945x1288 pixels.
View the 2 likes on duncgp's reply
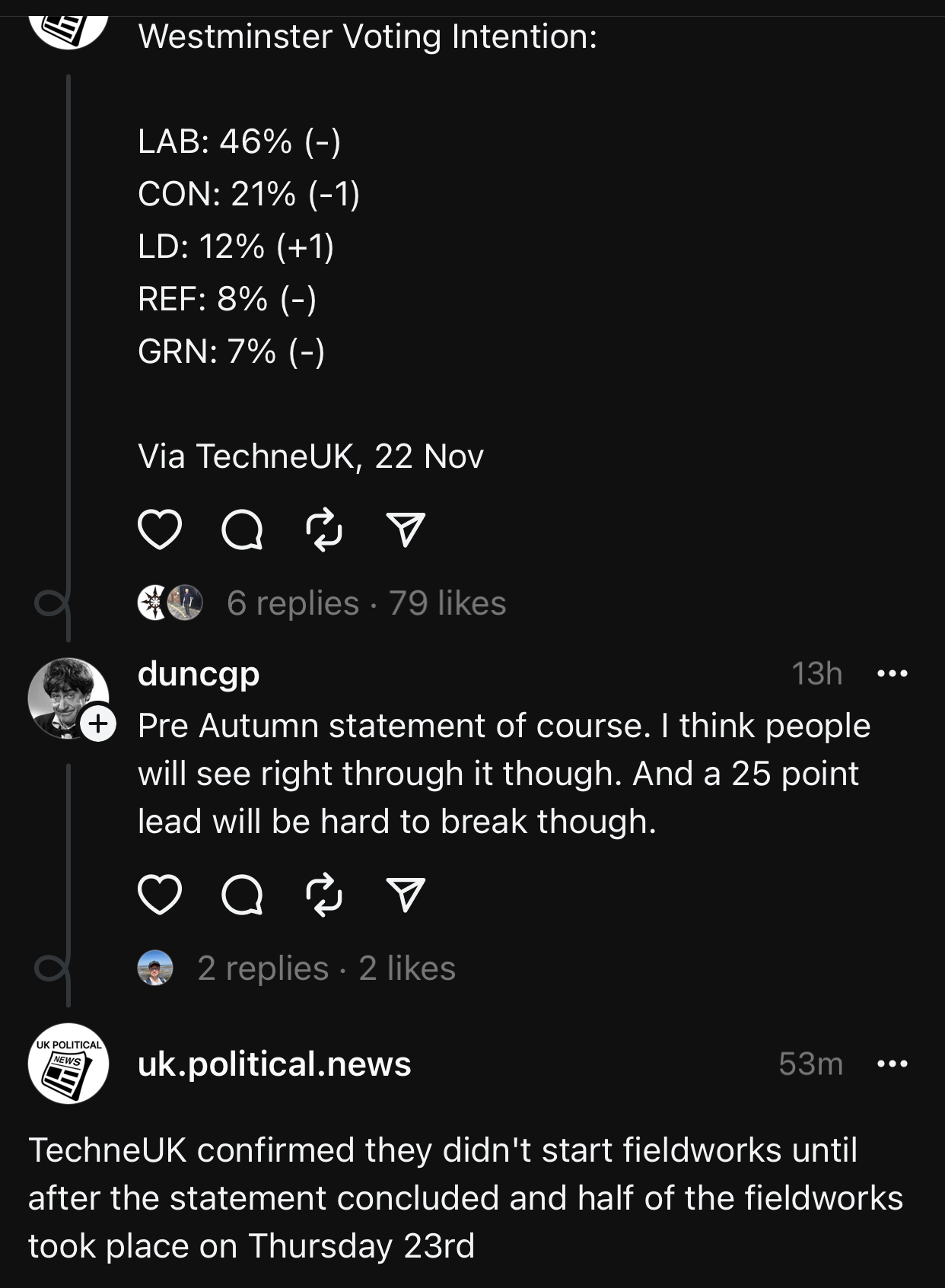click(x=407, y=968)
